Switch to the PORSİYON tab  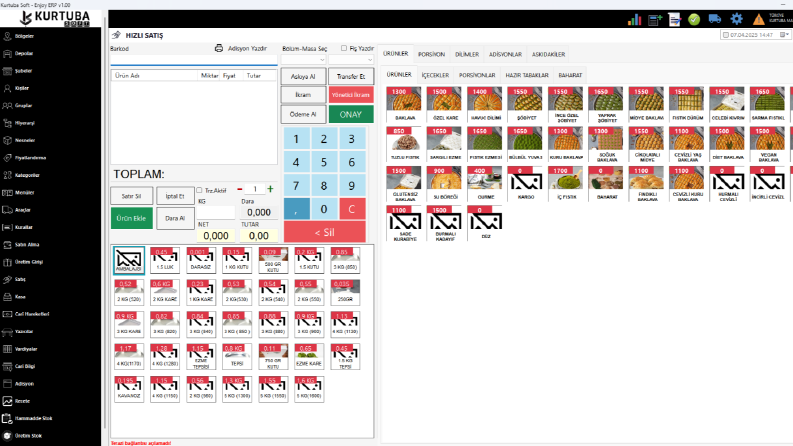tap(431, 54)
